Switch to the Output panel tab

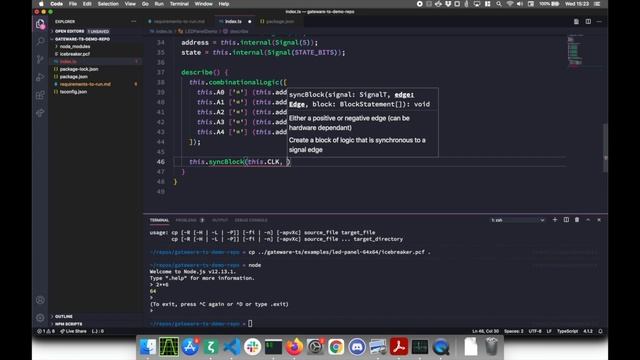[x=220, y=220]
